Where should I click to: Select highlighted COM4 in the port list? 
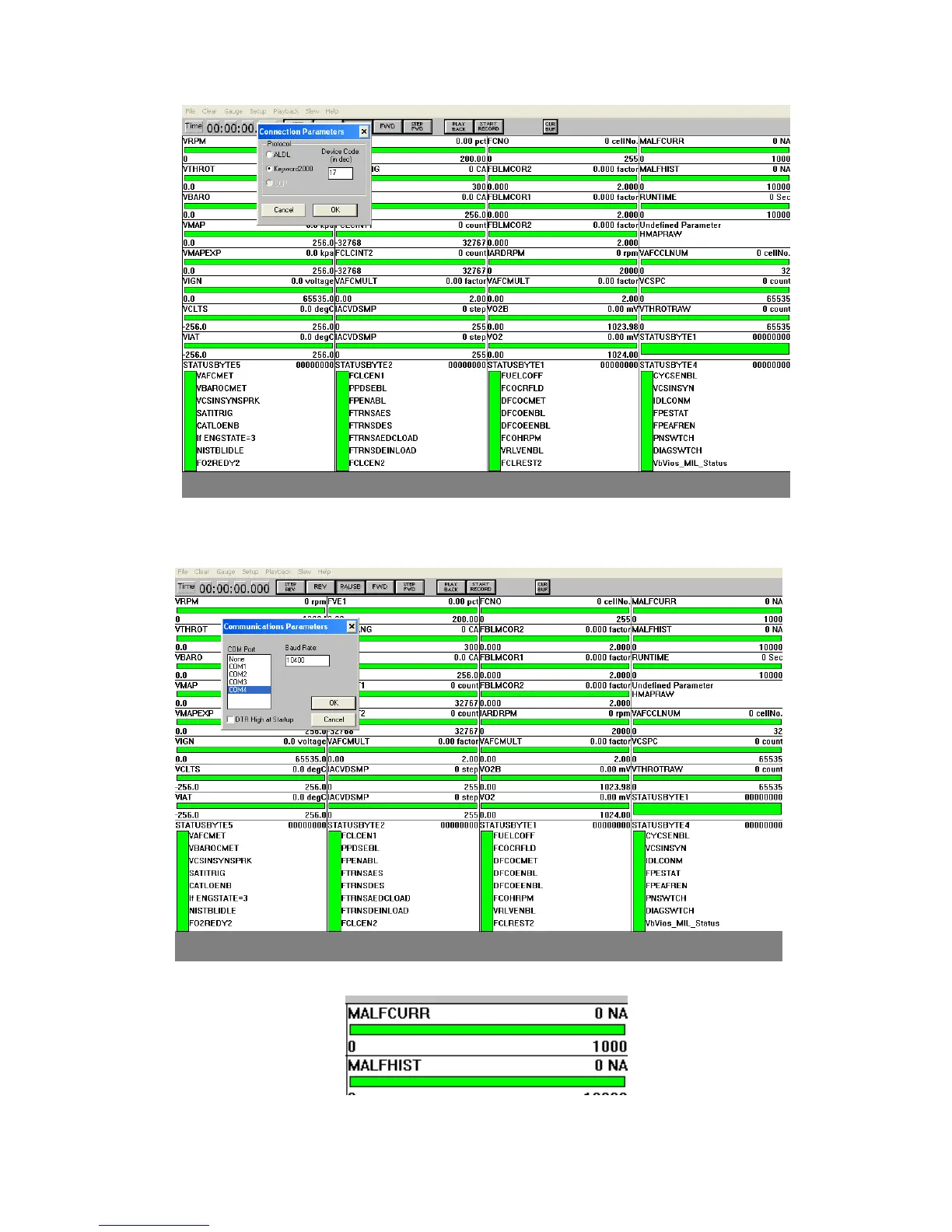tap(249, 690)
